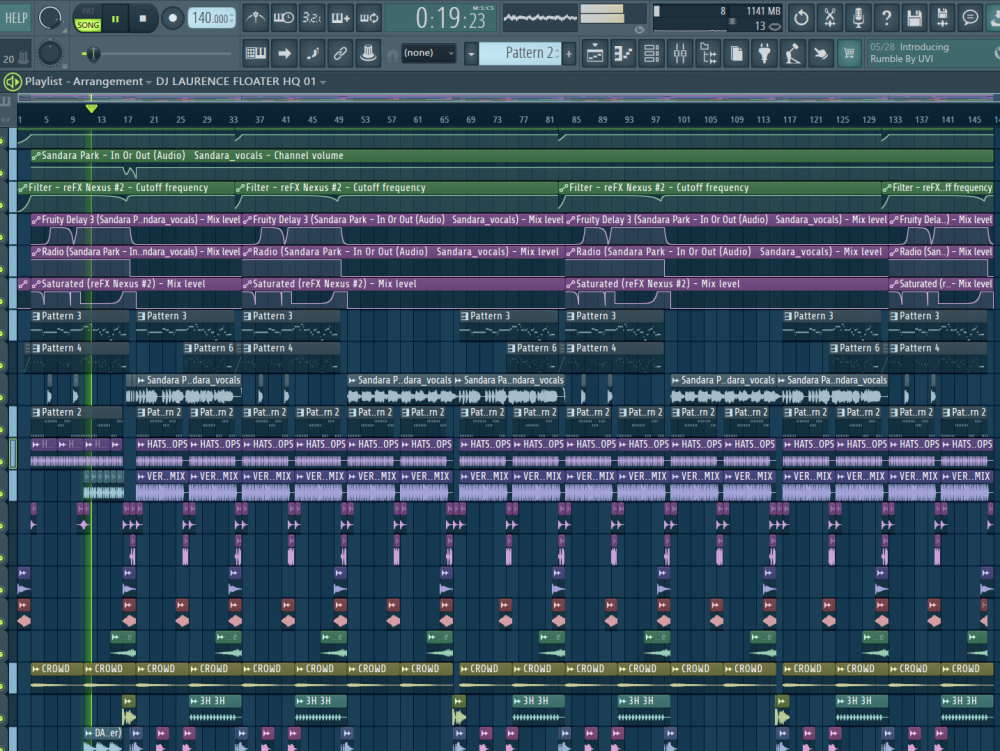Image resolution: width=1000 pixels, height=751 pixels.
Task: Enable auto scrolling arrow
Action: (284, 54)
